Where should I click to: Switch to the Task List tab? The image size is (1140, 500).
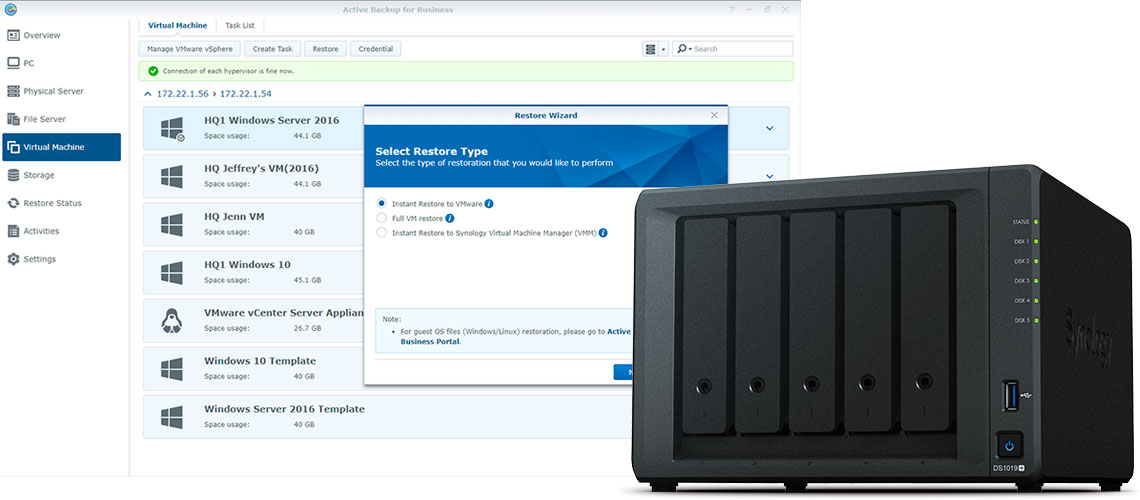(x=239, y=25)
